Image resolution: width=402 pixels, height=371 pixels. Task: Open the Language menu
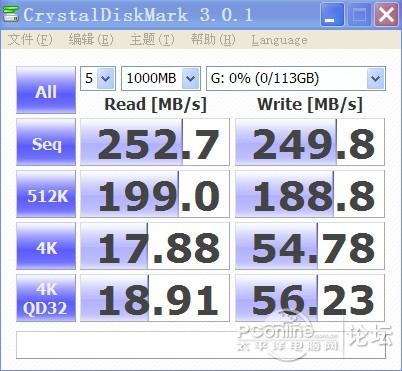click(x=279, y=40)
